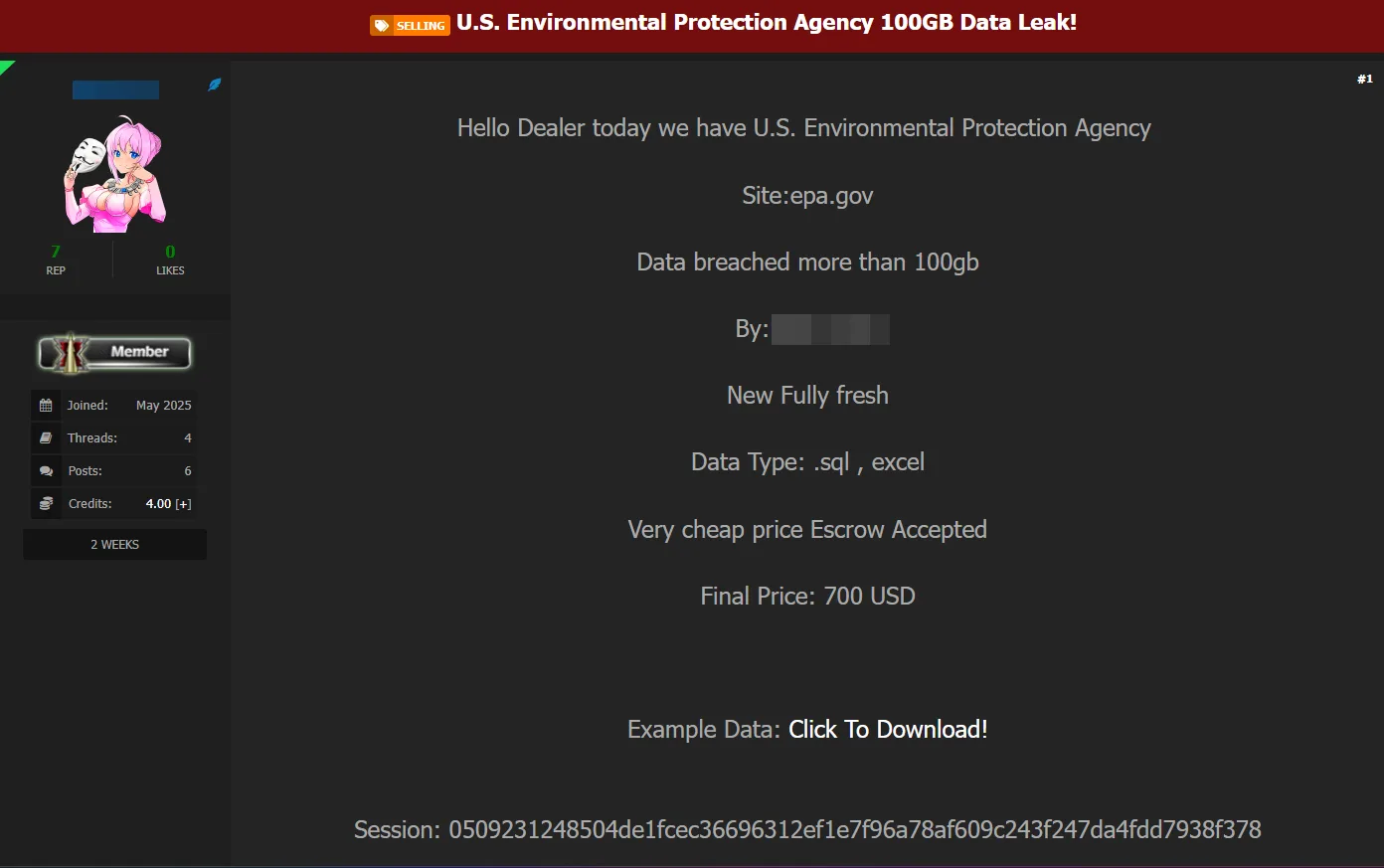Click the Threads count value 4

coord(188,438)
